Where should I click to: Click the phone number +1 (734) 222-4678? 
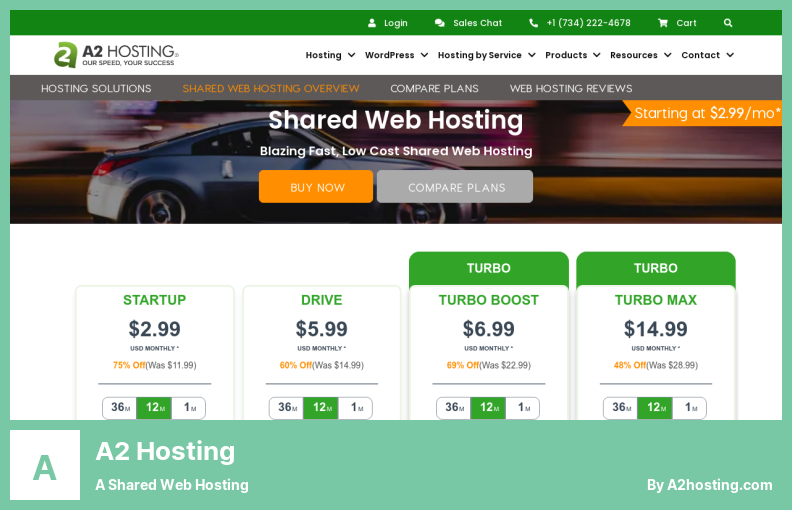[588, 23]
